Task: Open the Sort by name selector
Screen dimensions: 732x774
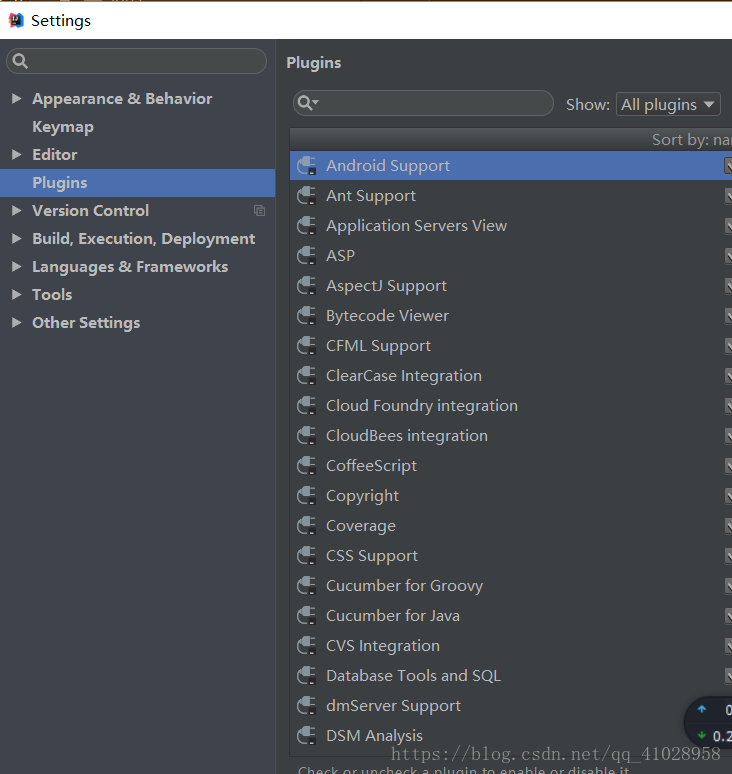Action: [692, 140]
